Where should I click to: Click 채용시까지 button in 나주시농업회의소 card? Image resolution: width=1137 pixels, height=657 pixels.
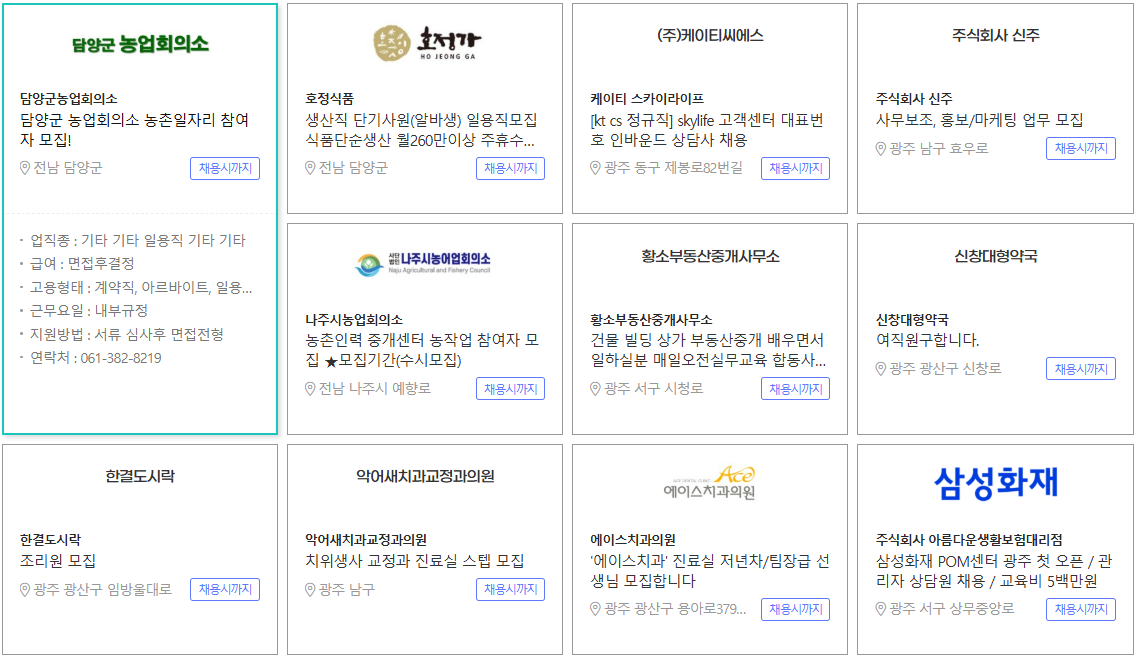coord(510,389)
